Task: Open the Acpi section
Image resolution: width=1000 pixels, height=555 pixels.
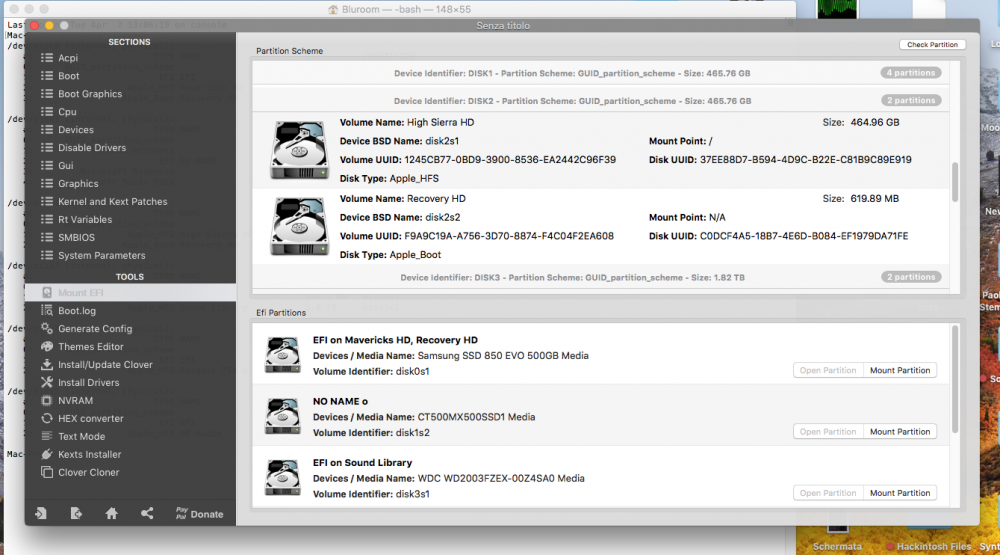Action: 68,58
